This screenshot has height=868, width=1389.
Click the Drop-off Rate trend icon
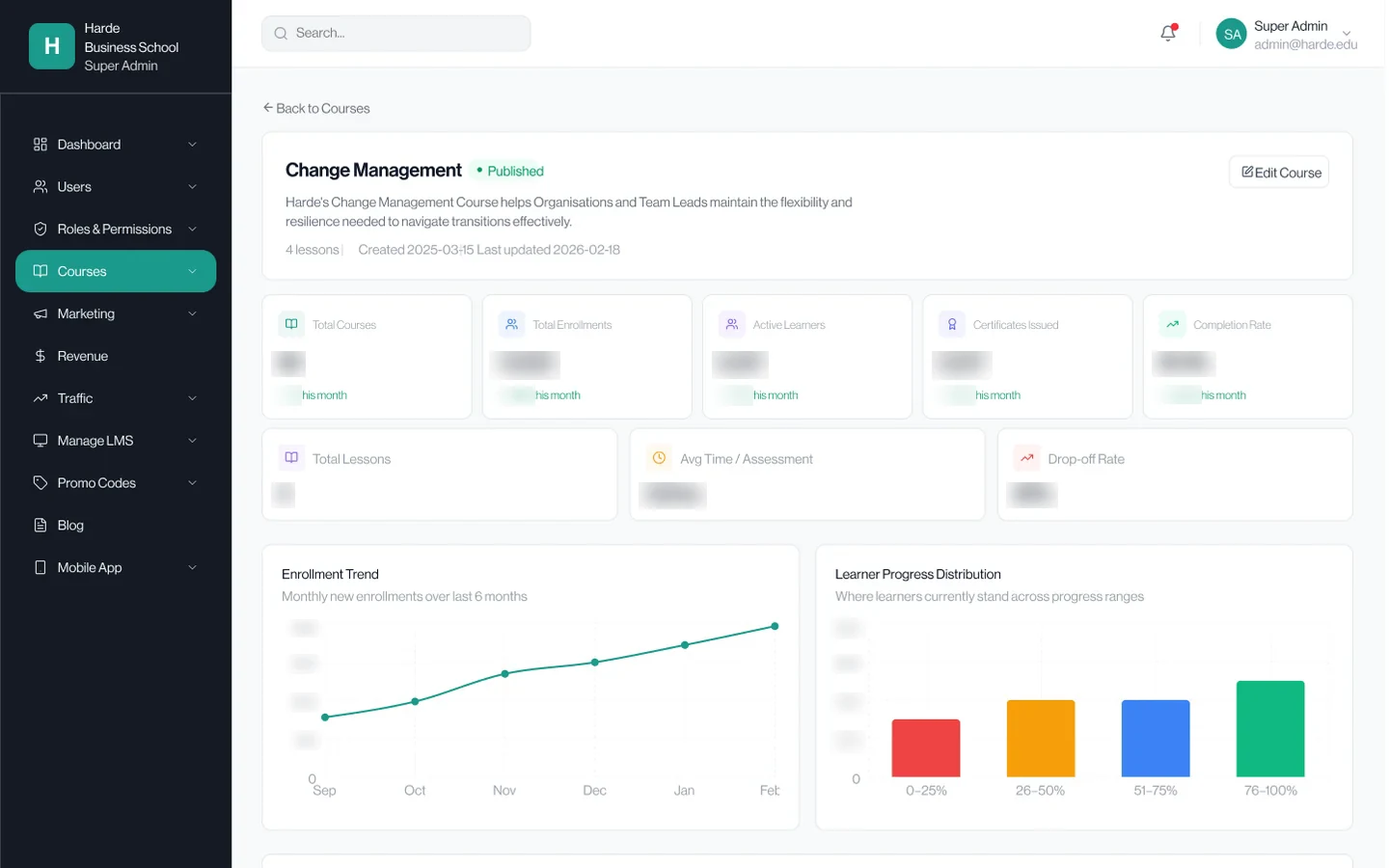(1027, 458)
